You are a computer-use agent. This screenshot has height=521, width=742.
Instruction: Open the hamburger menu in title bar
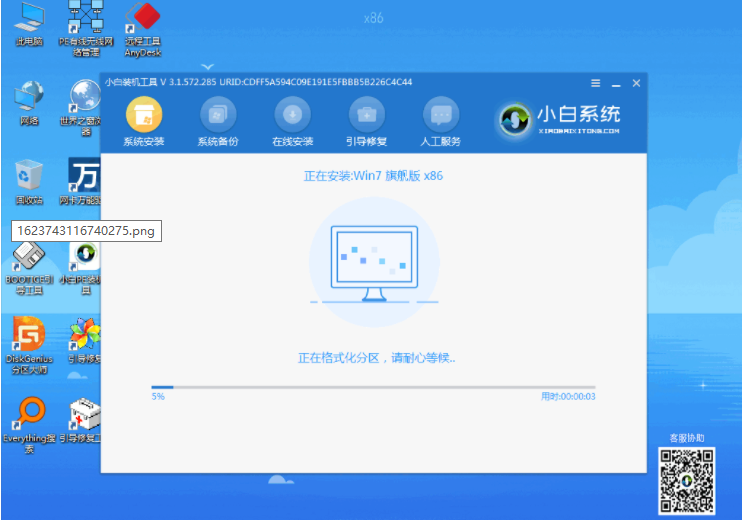click(596, 83)
